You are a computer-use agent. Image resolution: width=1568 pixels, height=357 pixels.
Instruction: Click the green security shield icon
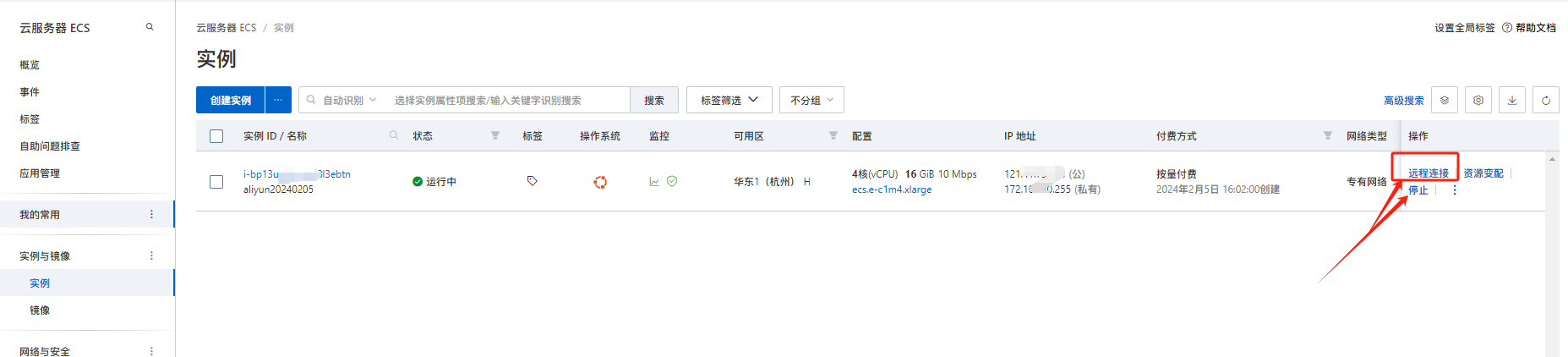(672, 181)
